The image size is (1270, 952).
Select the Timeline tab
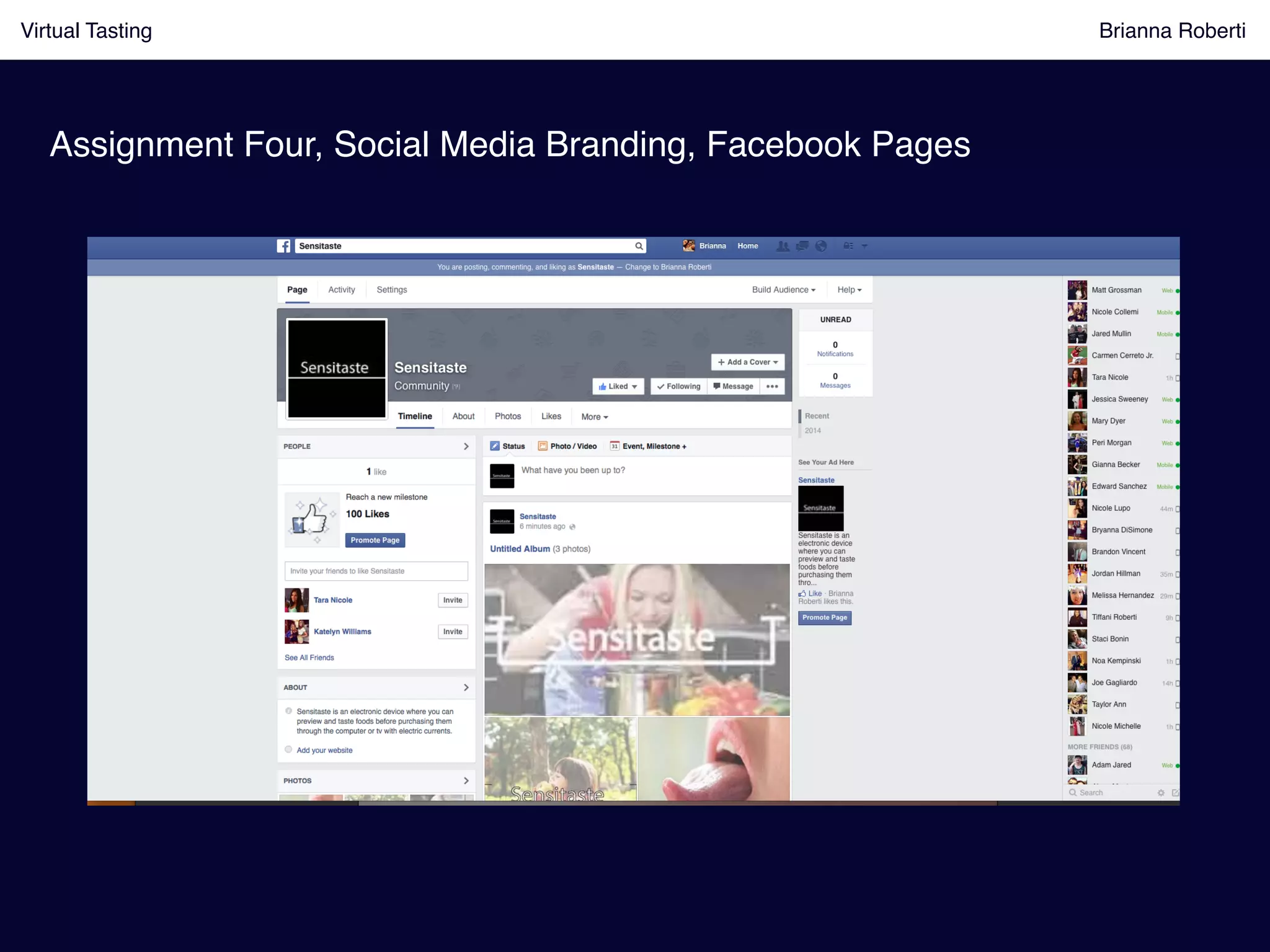[415, 416]
